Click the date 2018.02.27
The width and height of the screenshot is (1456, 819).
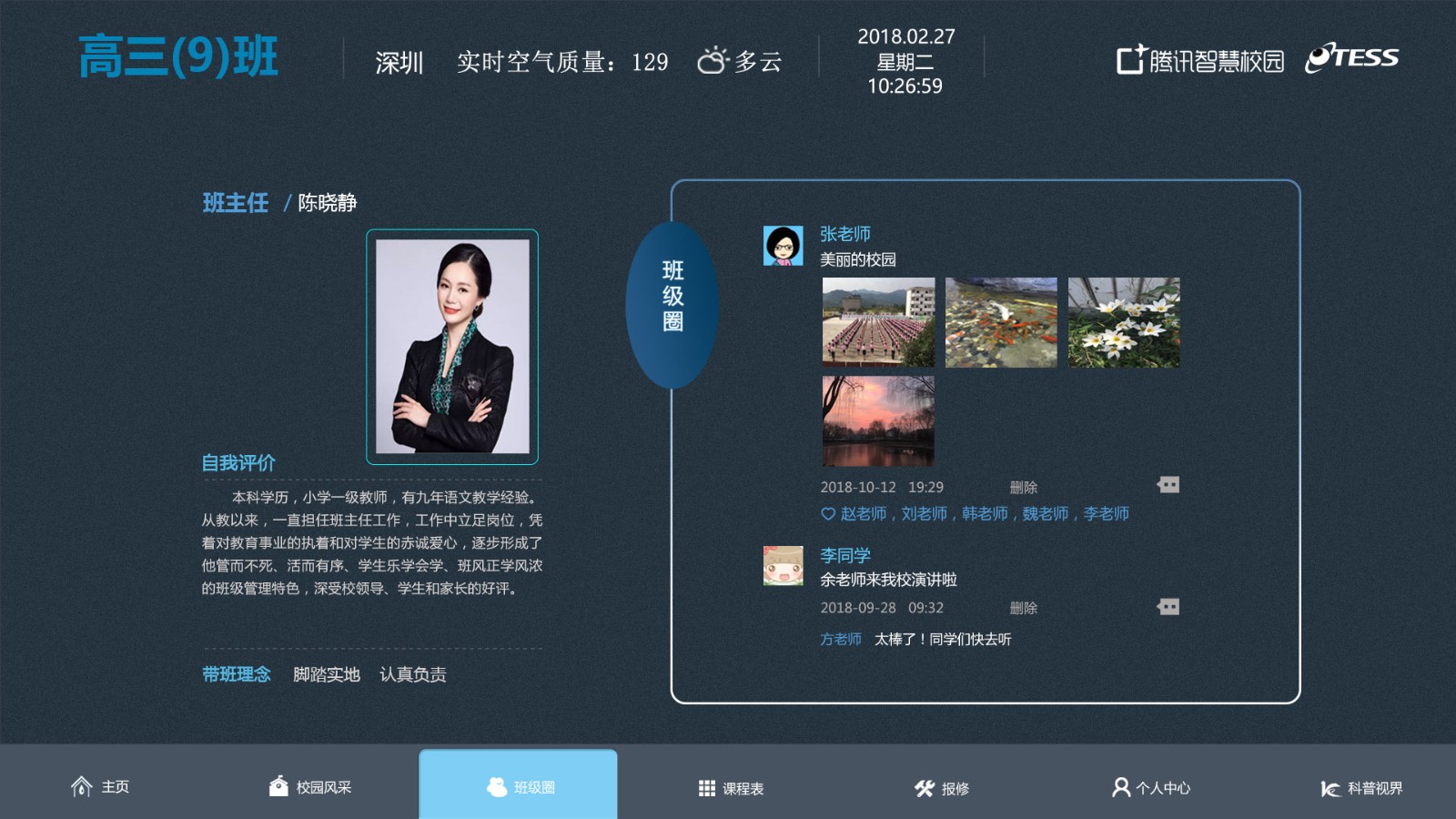coord(906,36)
